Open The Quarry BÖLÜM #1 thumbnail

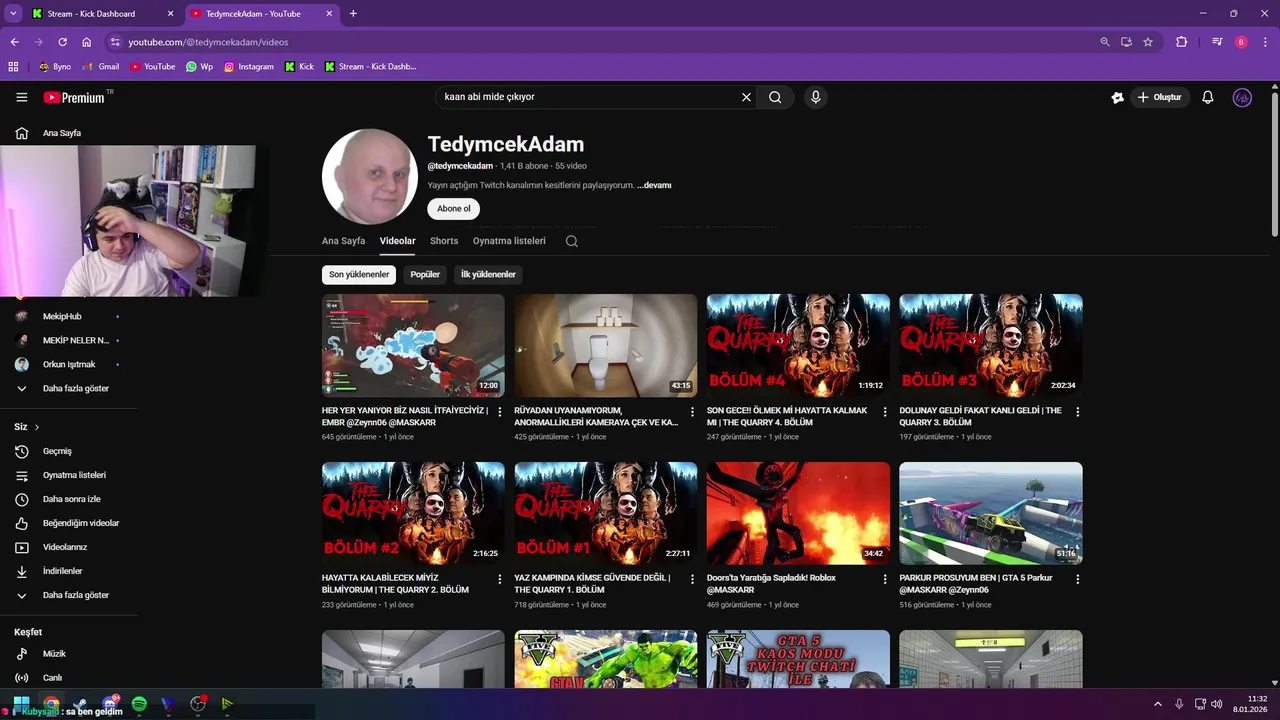pyautogui.click(x=606, y=513)
